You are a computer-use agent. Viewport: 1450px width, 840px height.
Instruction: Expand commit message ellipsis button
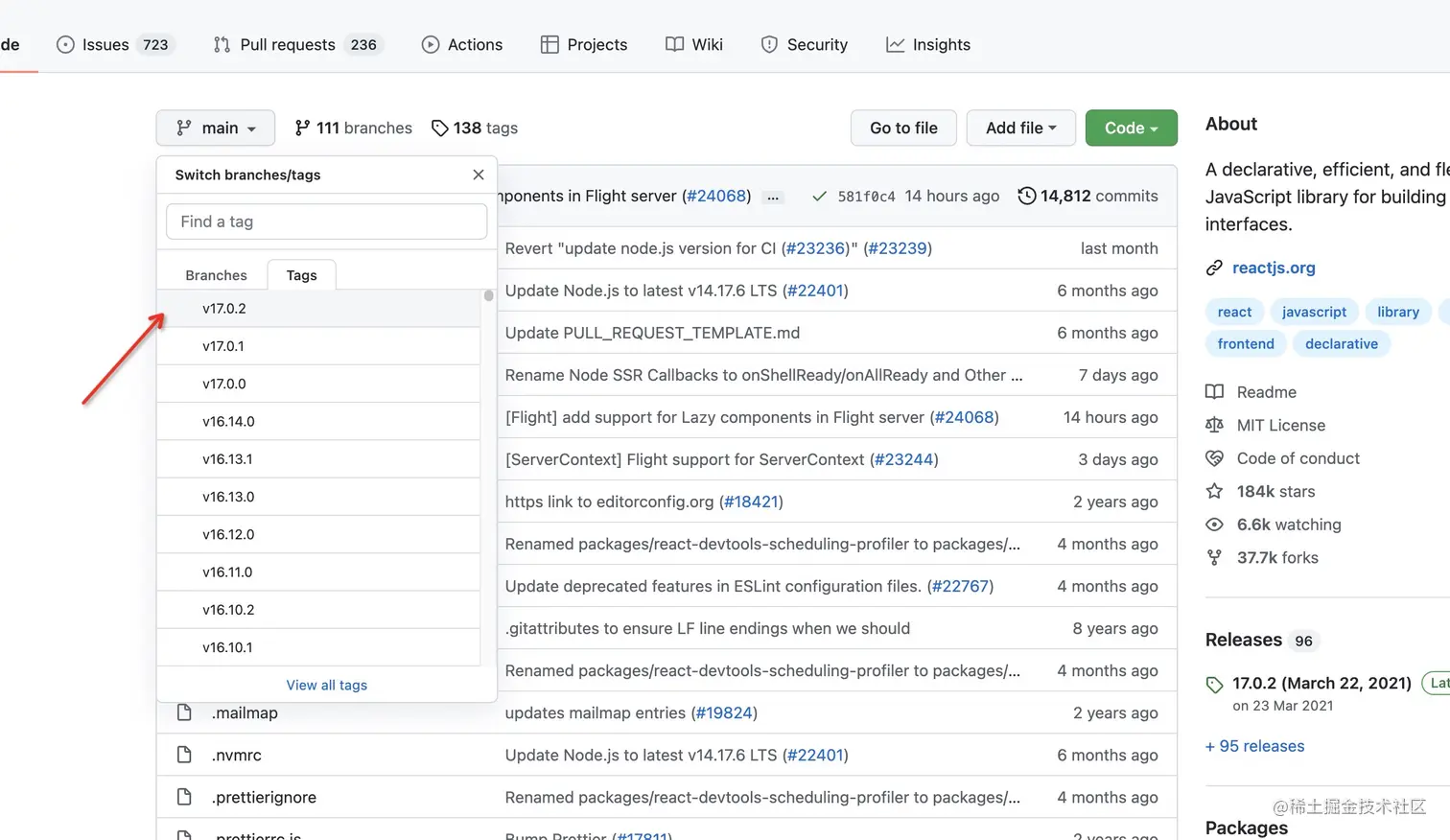tap(773, 197)
